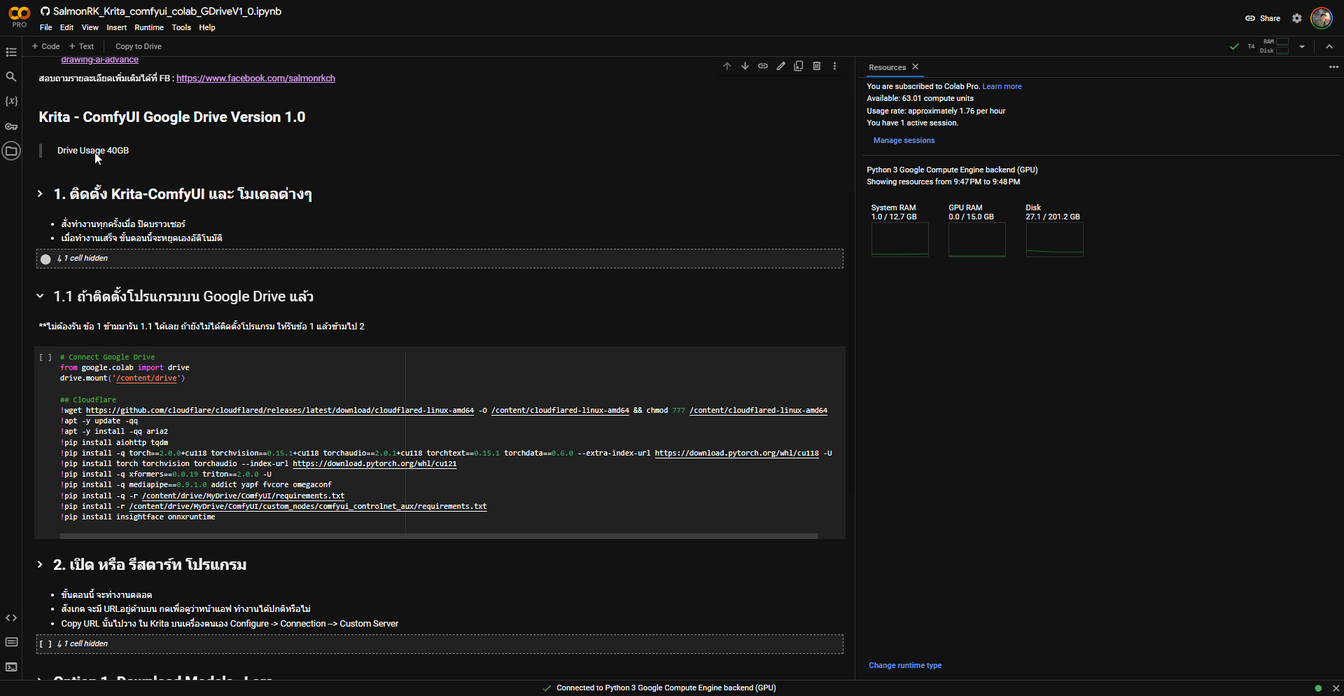Move cell down with arrow icon

point(745,66)
